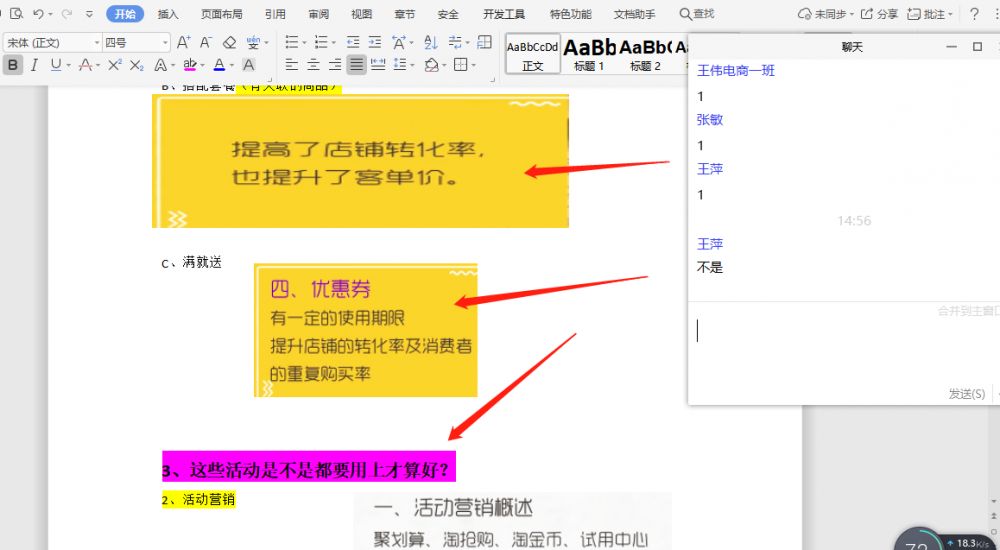The width and height of the screenshot is (1000, 550).
Task: Click 发送(S) in the chat window
Action: [966, 394]
